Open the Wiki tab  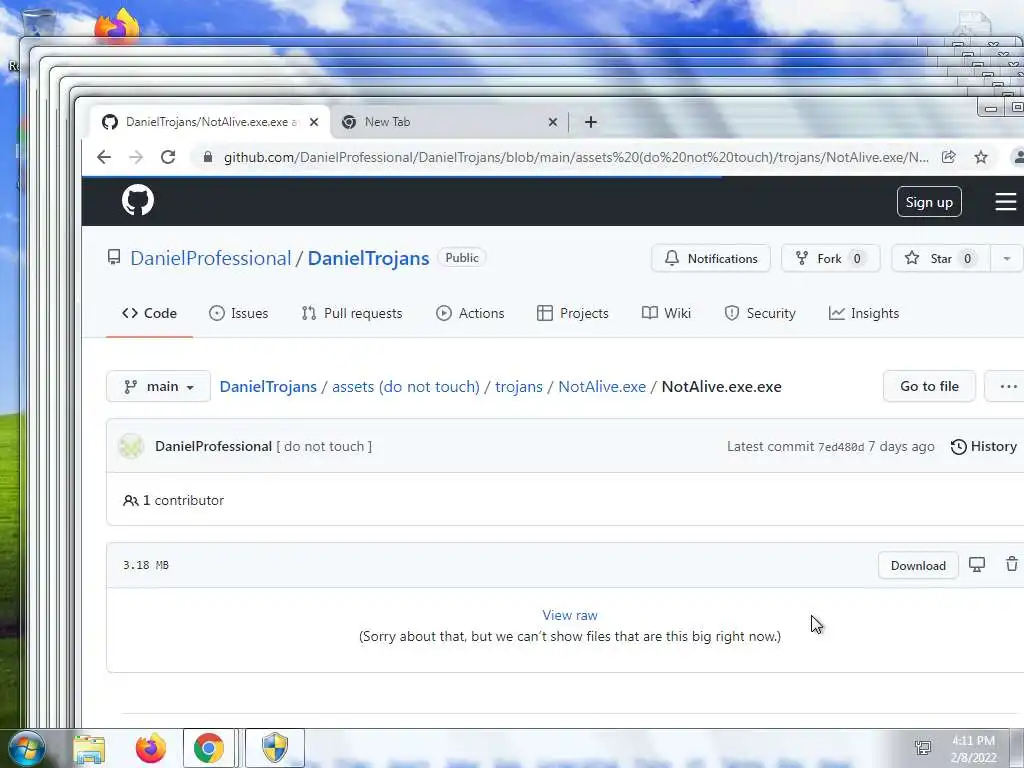pyautogui.click(x=666, y=313)
